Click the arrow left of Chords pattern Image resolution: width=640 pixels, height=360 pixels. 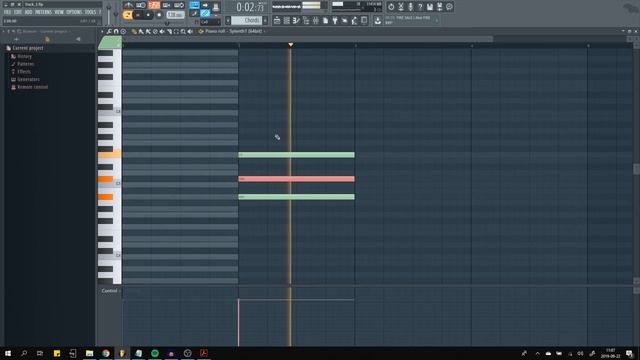228,20
